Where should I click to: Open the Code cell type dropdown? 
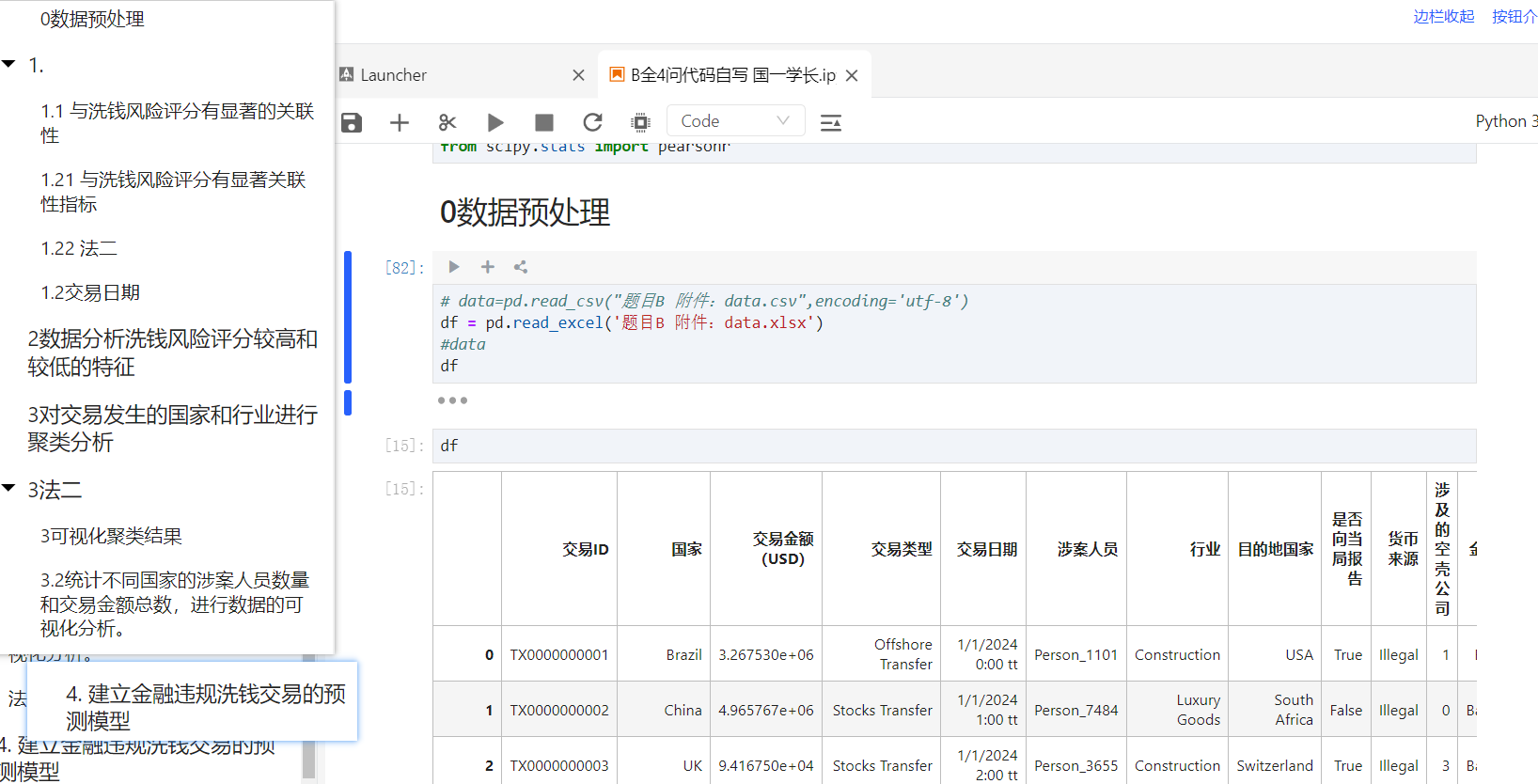click(x=735, y=120)
